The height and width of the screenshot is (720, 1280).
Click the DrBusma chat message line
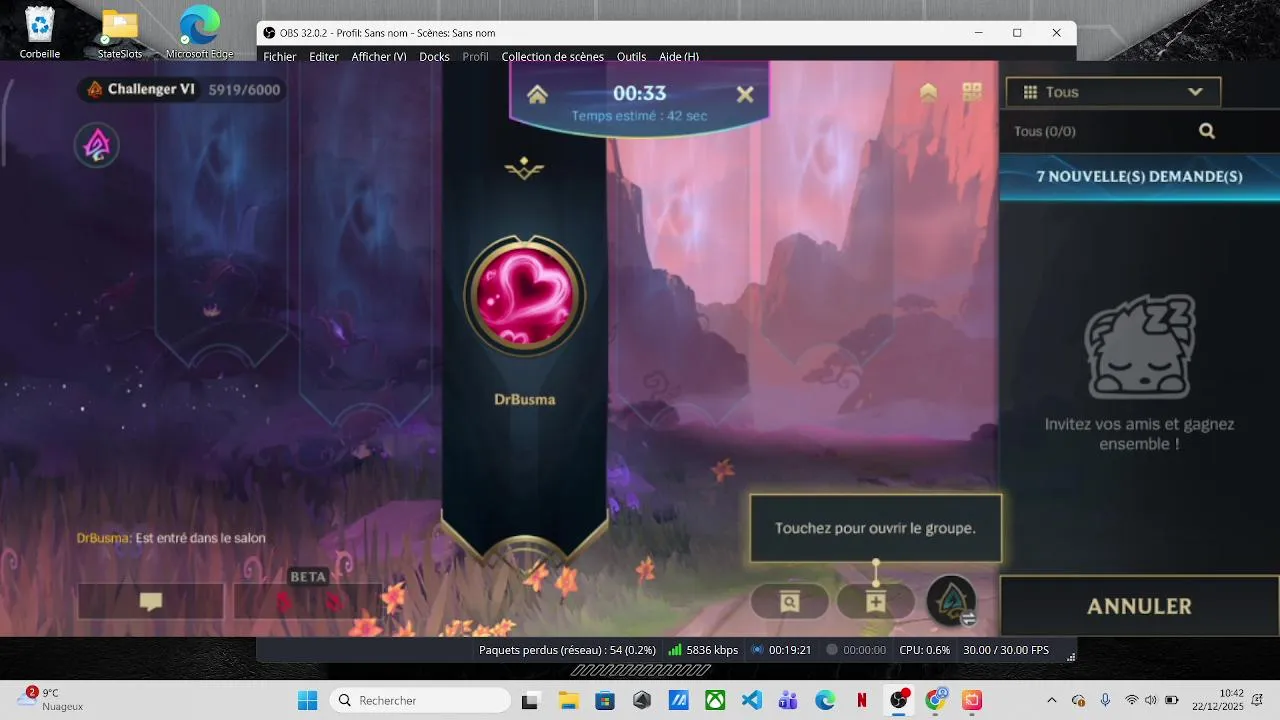171,538
